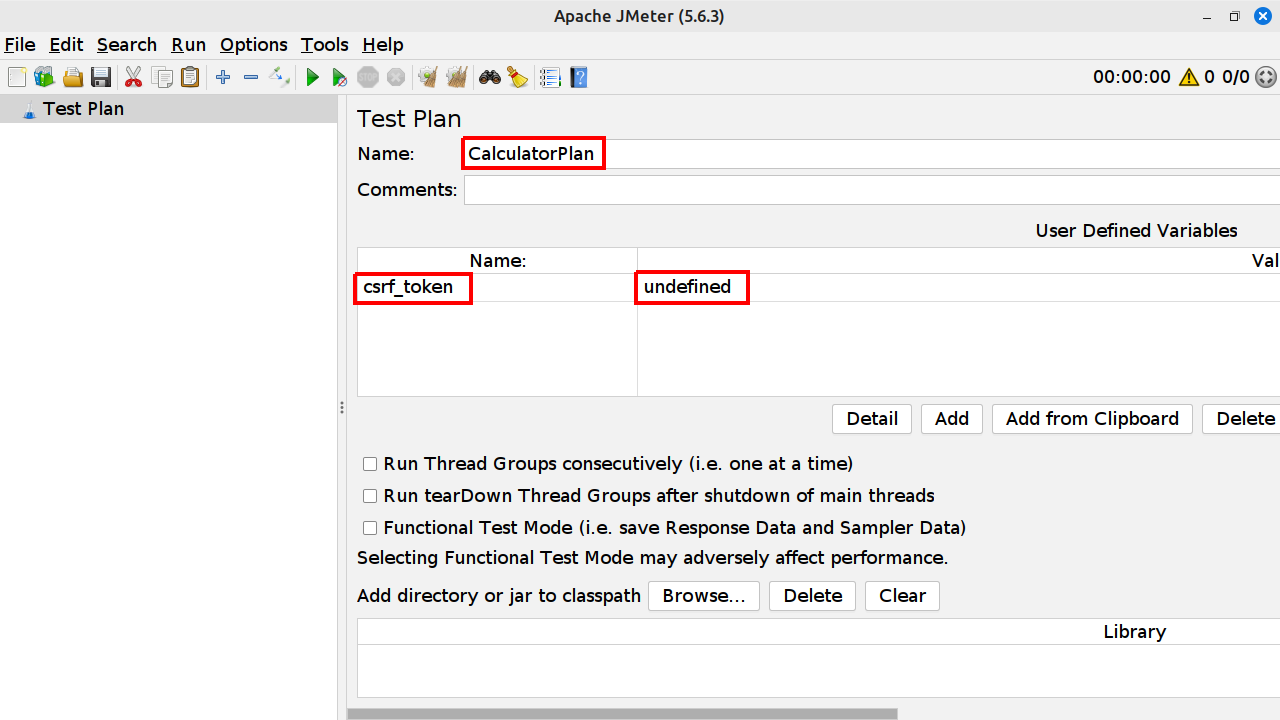Start test with no pauses icon
This screenshot has width=1280, height=720.
[x=340, y=77]
